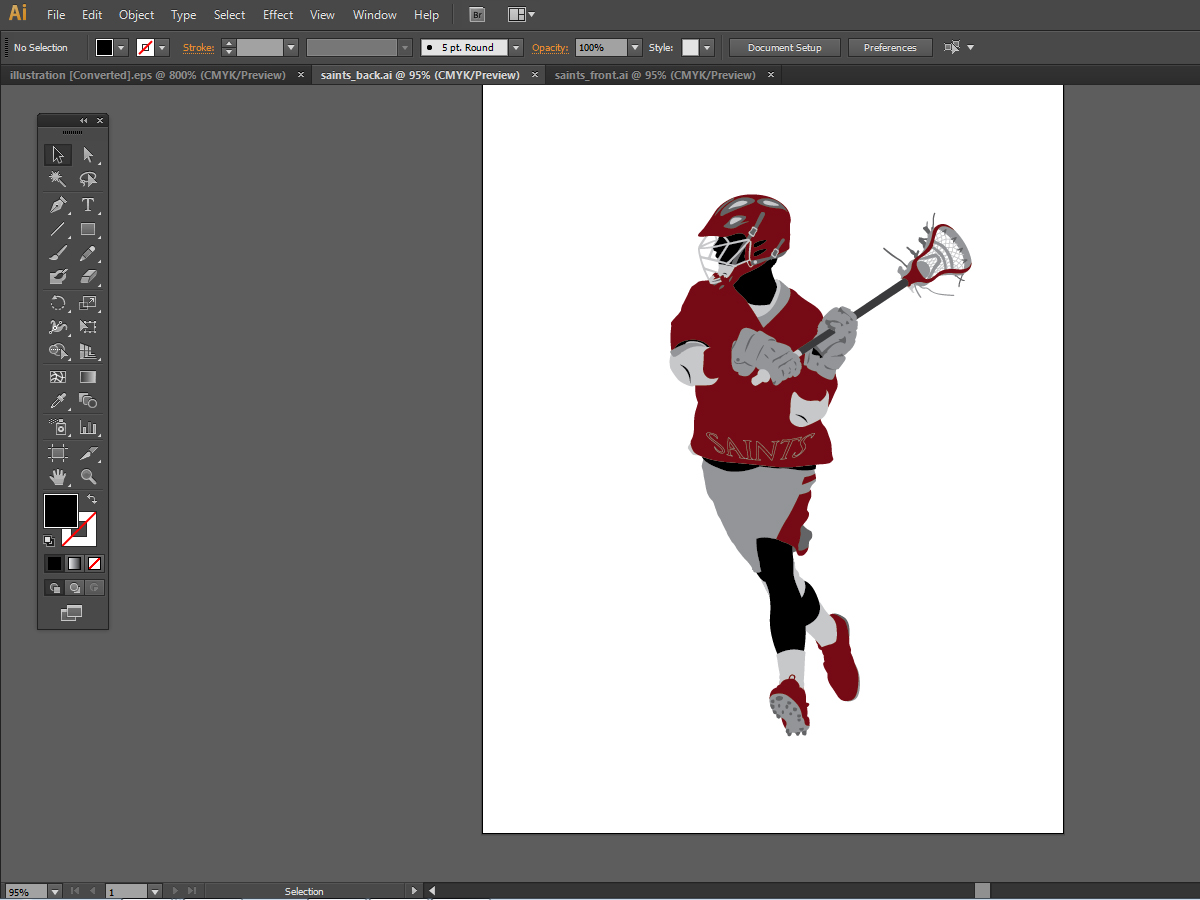
Task: Activate the Eyedropper tool
Action: pos(58,401)
